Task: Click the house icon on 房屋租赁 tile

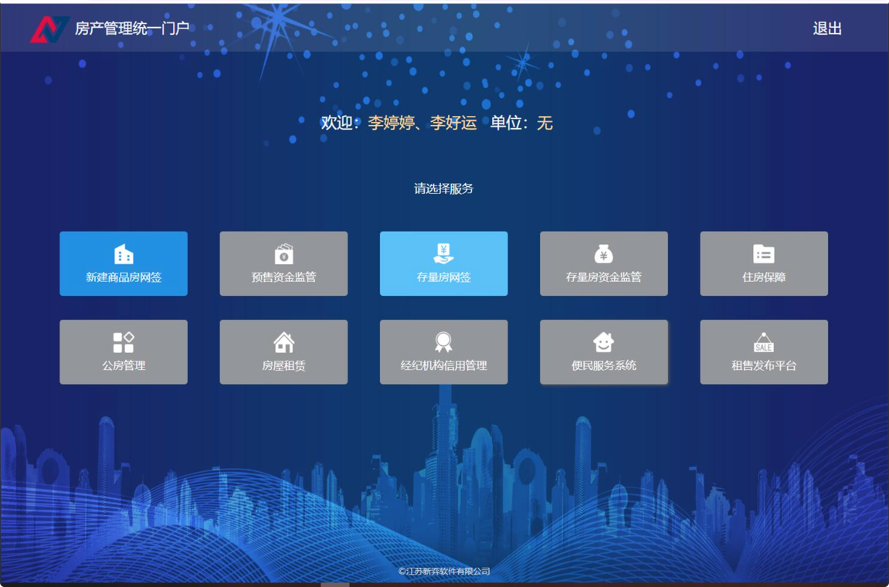Action: 284,342
